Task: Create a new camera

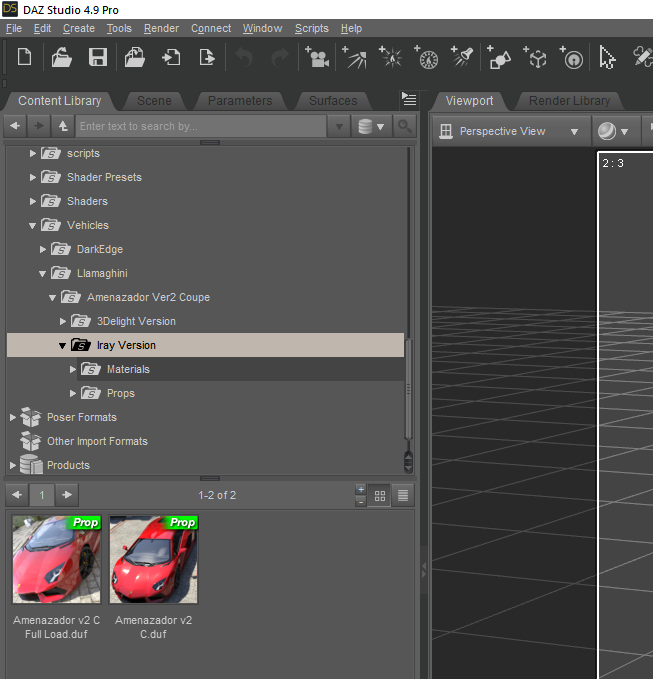Action: tap(317, 58)
